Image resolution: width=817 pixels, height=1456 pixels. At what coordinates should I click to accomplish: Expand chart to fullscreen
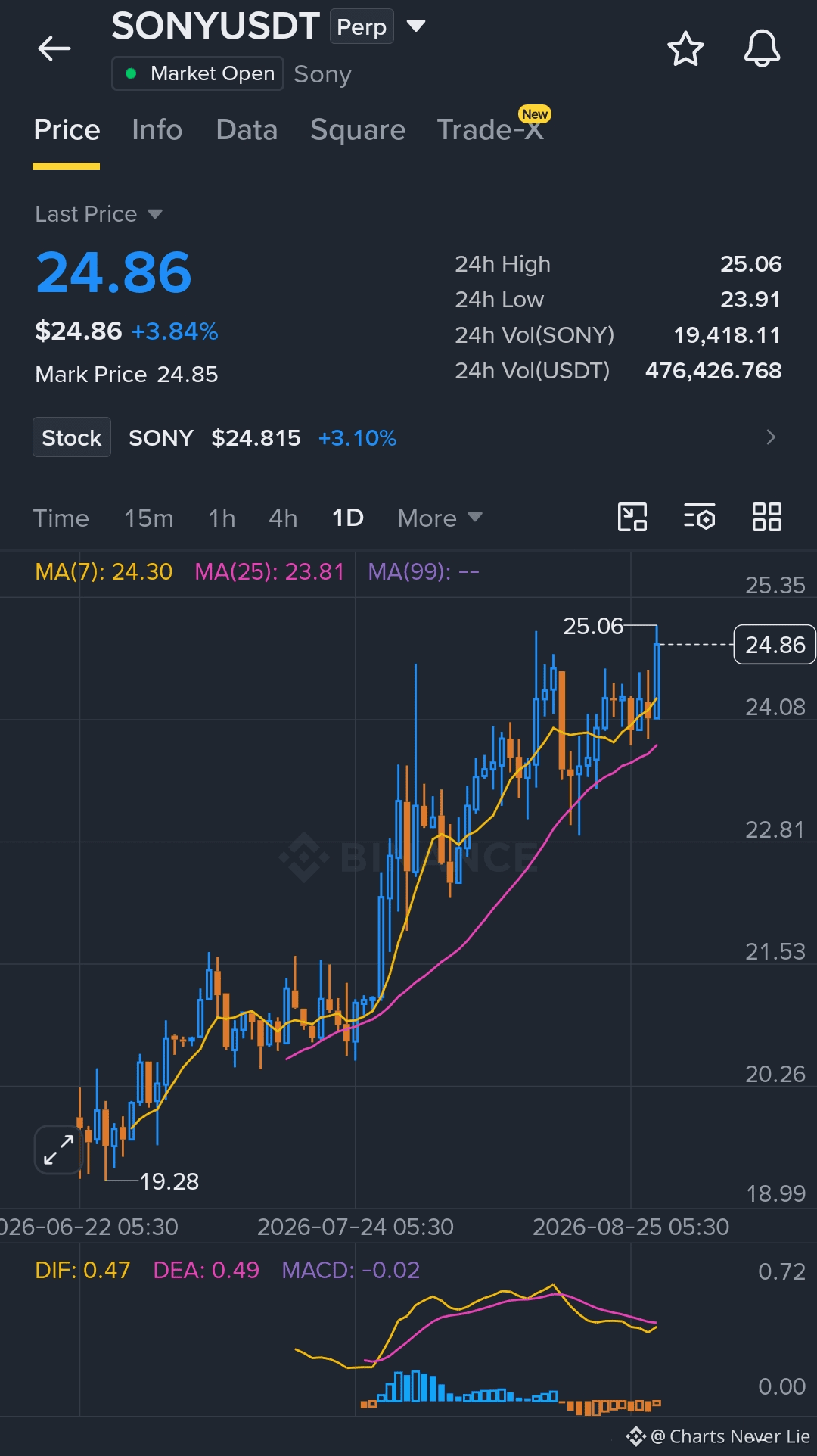coord(58,1150)
